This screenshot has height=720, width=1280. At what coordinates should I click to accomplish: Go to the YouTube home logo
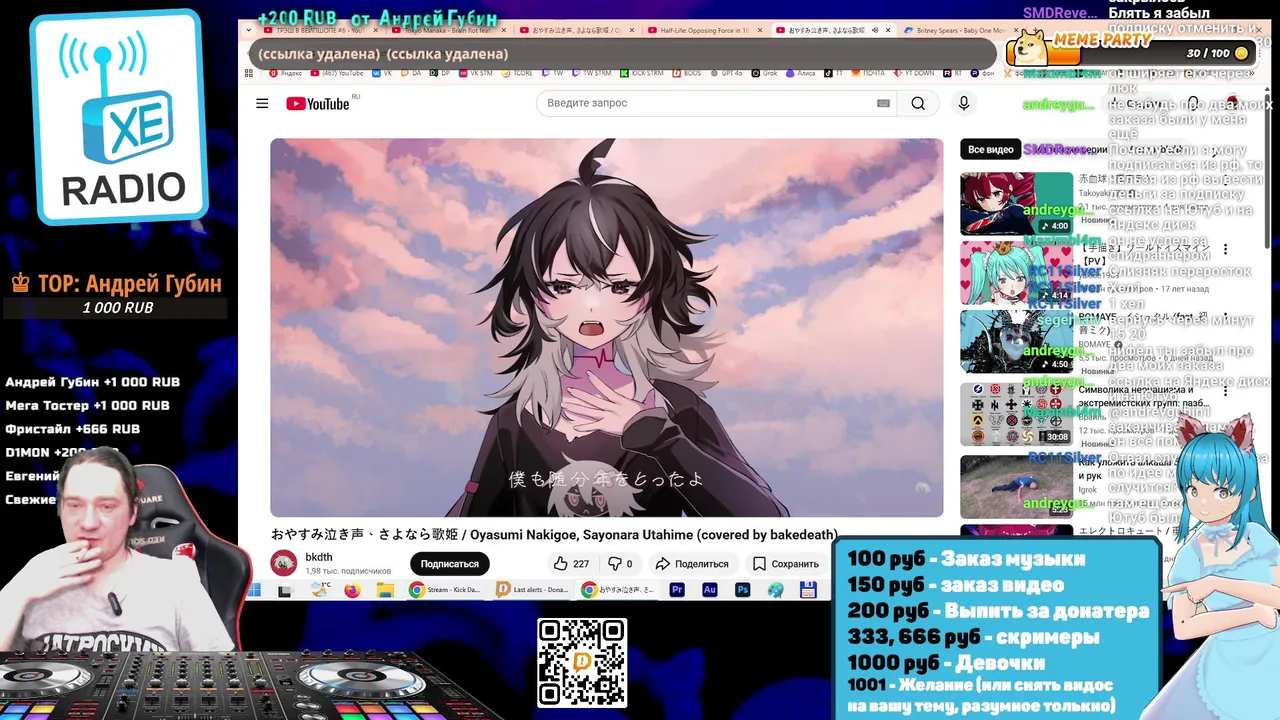[x=318, y=104]
